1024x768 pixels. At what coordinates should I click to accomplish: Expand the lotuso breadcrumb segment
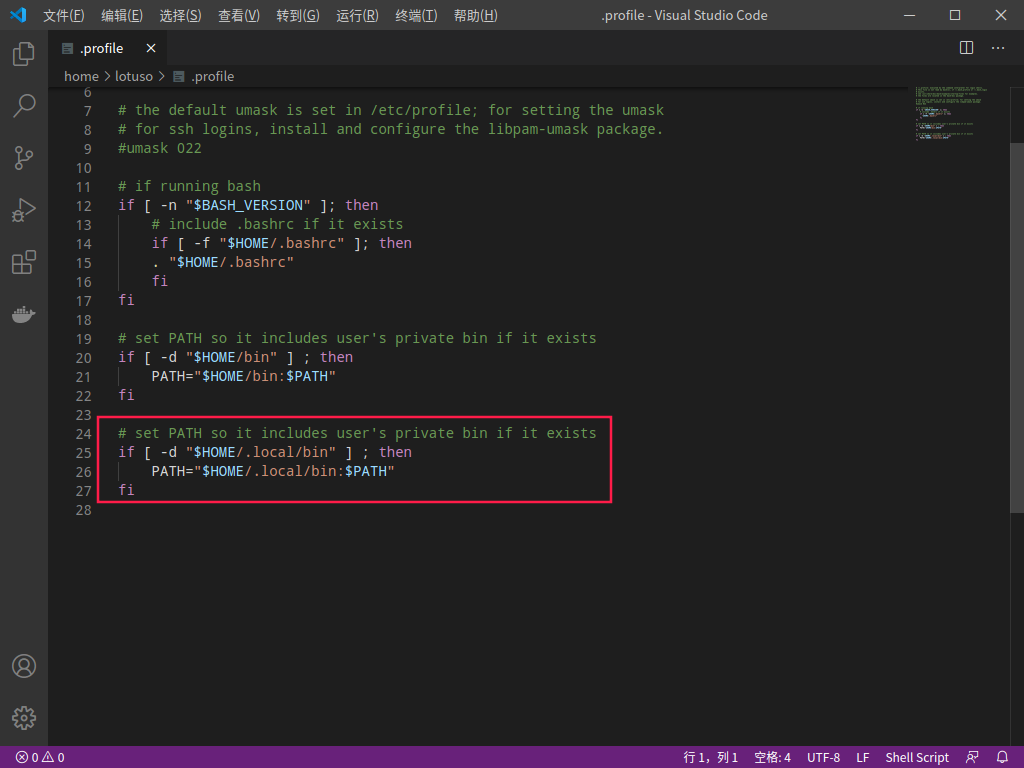tap(134, 76)
